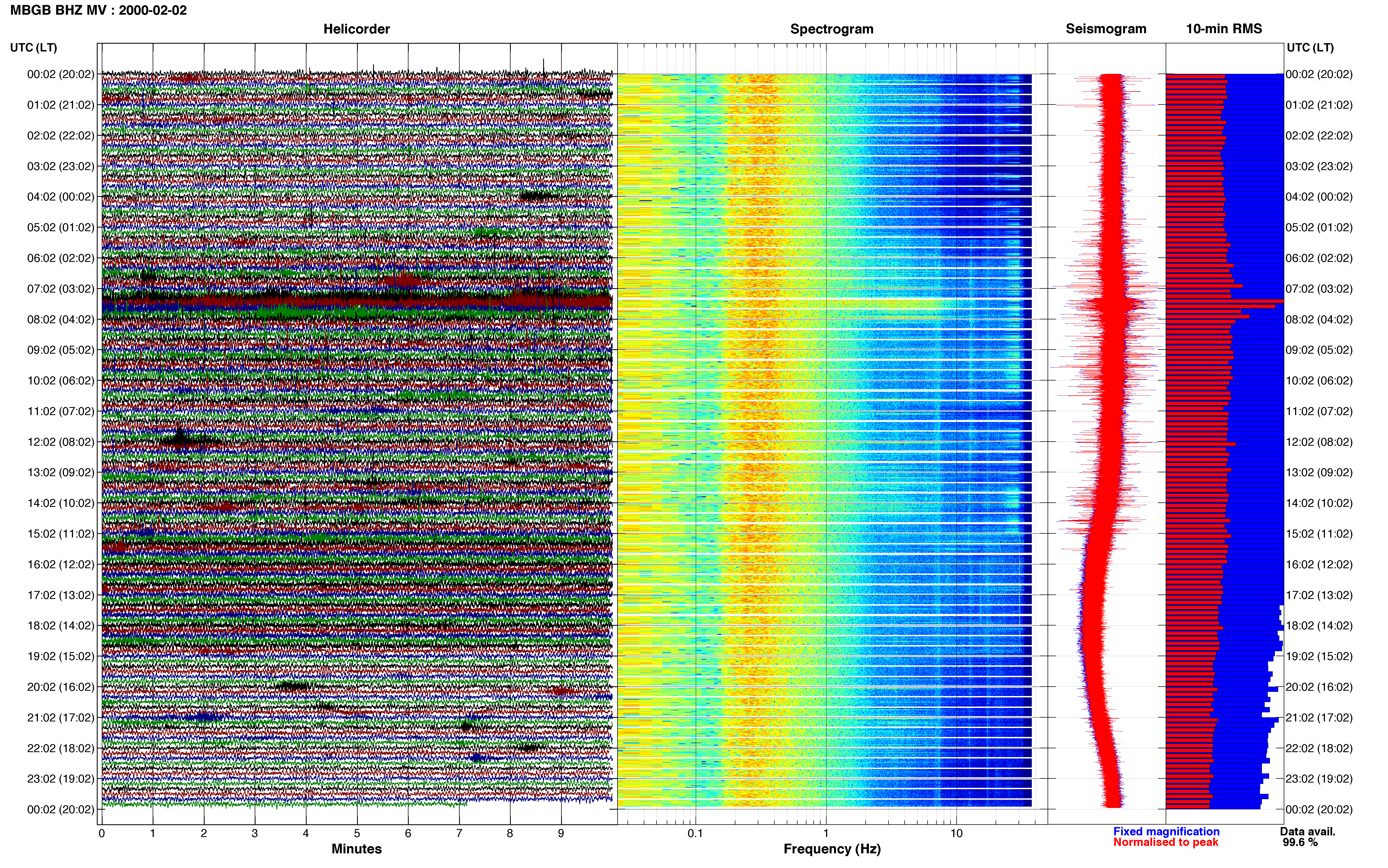Click Helicorder time label 07:02 (03:02)
The height and width of the screenshot is (868, 1388).
[61, 289]
